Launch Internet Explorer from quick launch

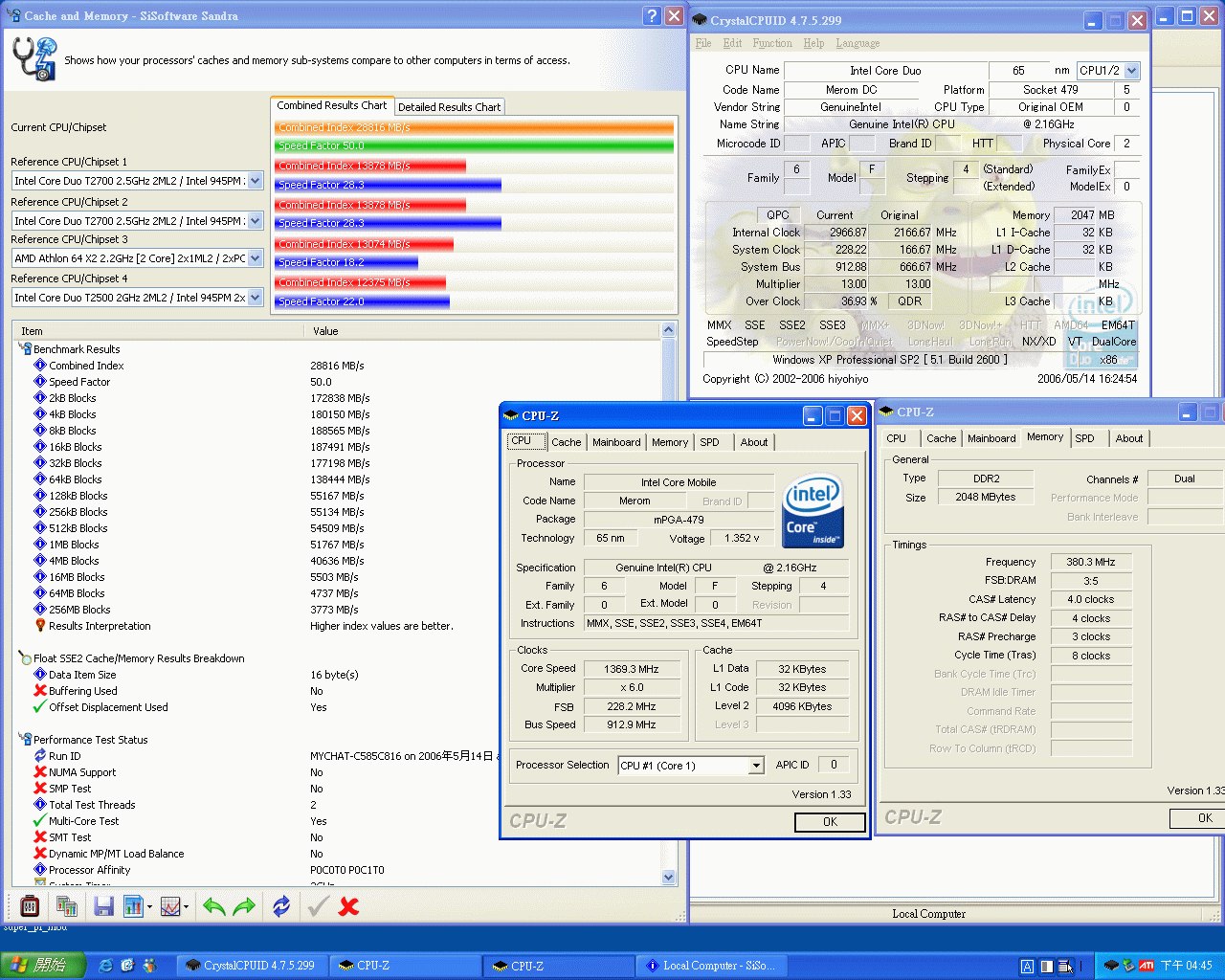pos(106,966)
